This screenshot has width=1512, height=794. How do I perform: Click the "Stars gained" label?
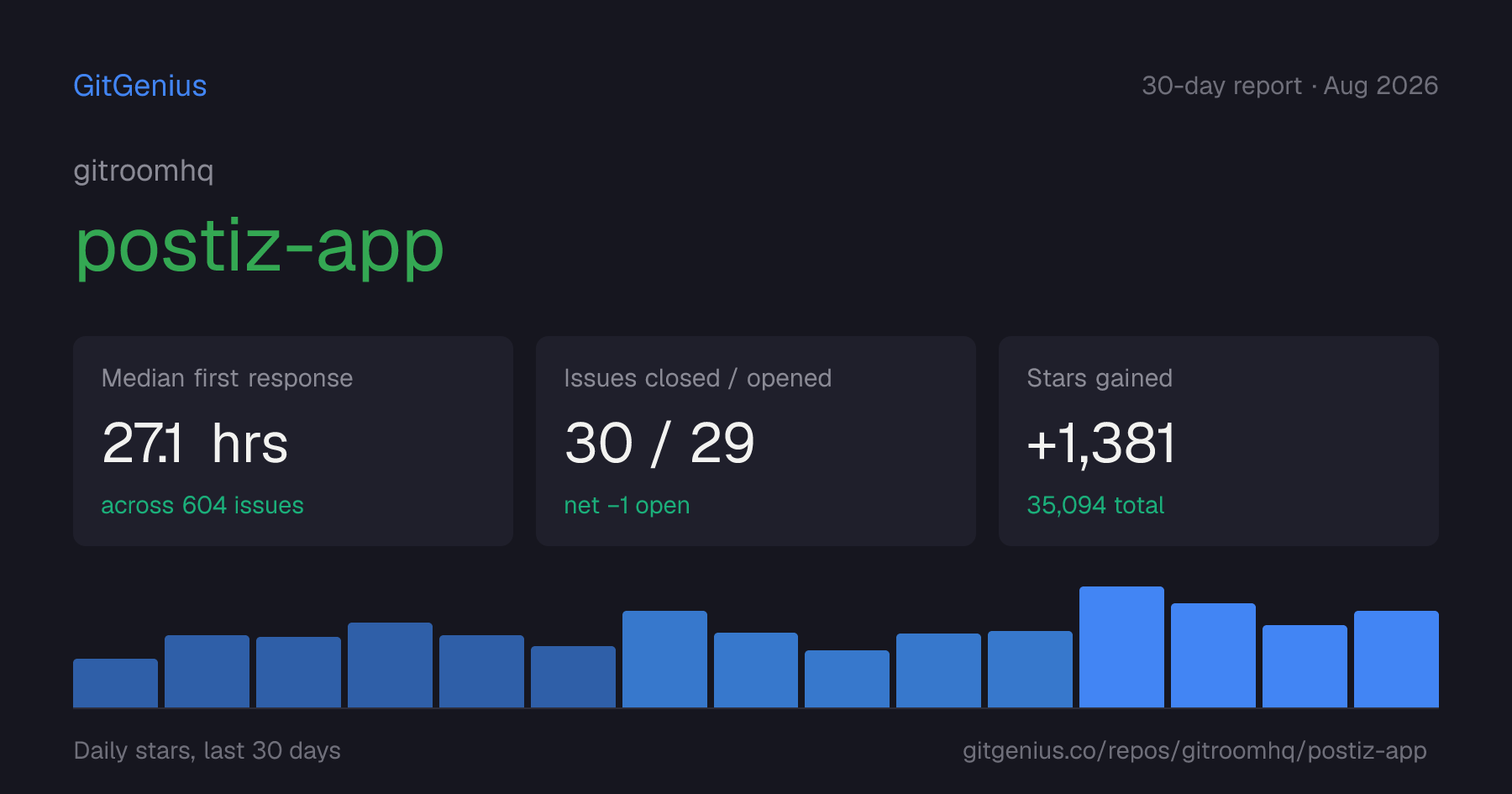(x=1100, y=378)
